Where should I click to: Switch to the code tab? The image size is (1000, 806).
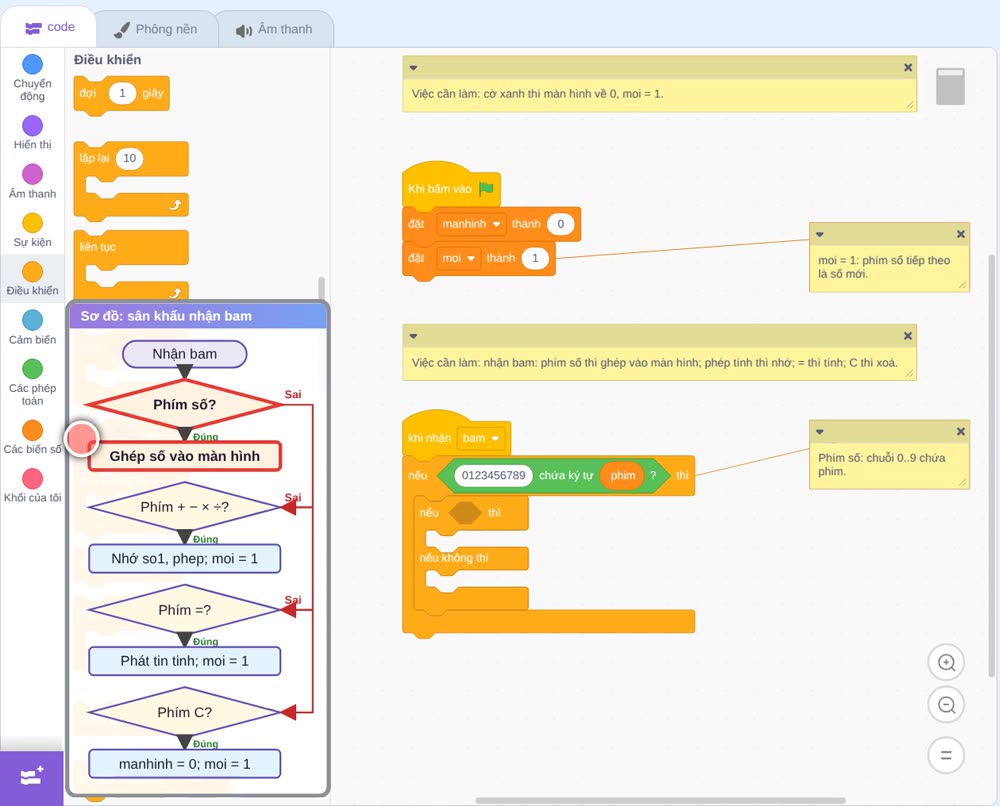point(49,27)
